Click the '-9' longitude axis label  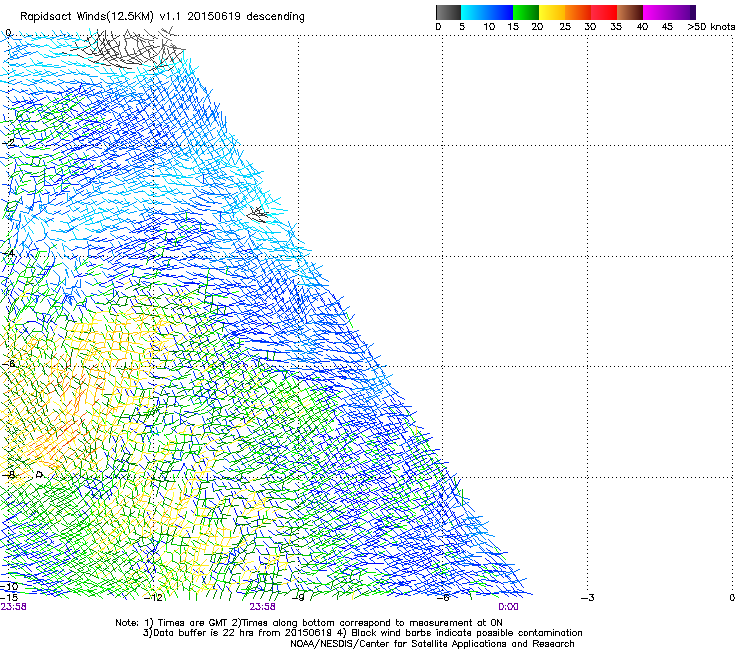coord(298,598)
